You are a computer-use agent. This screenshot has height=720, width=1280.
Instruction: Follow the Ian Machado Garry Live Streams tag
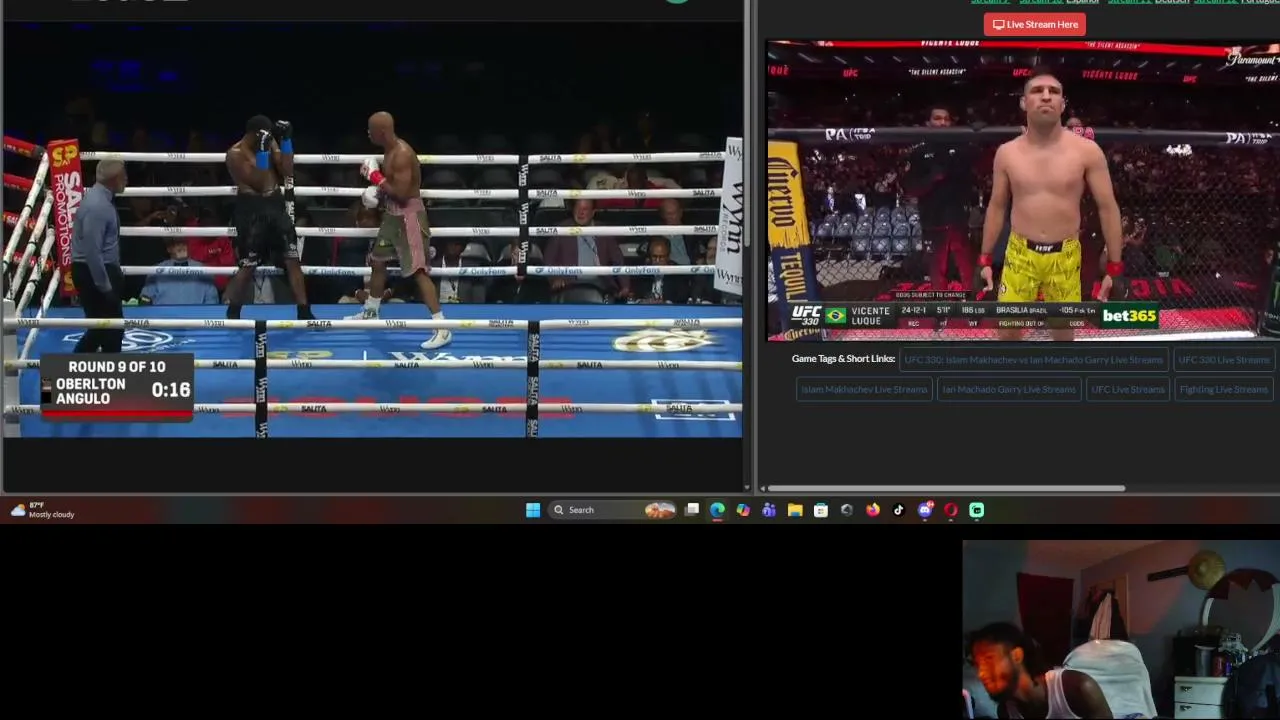[1009, 389]
